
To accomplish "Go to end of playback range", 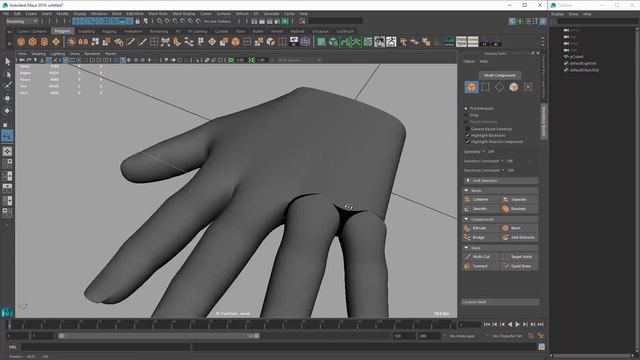I will [540, 324].
